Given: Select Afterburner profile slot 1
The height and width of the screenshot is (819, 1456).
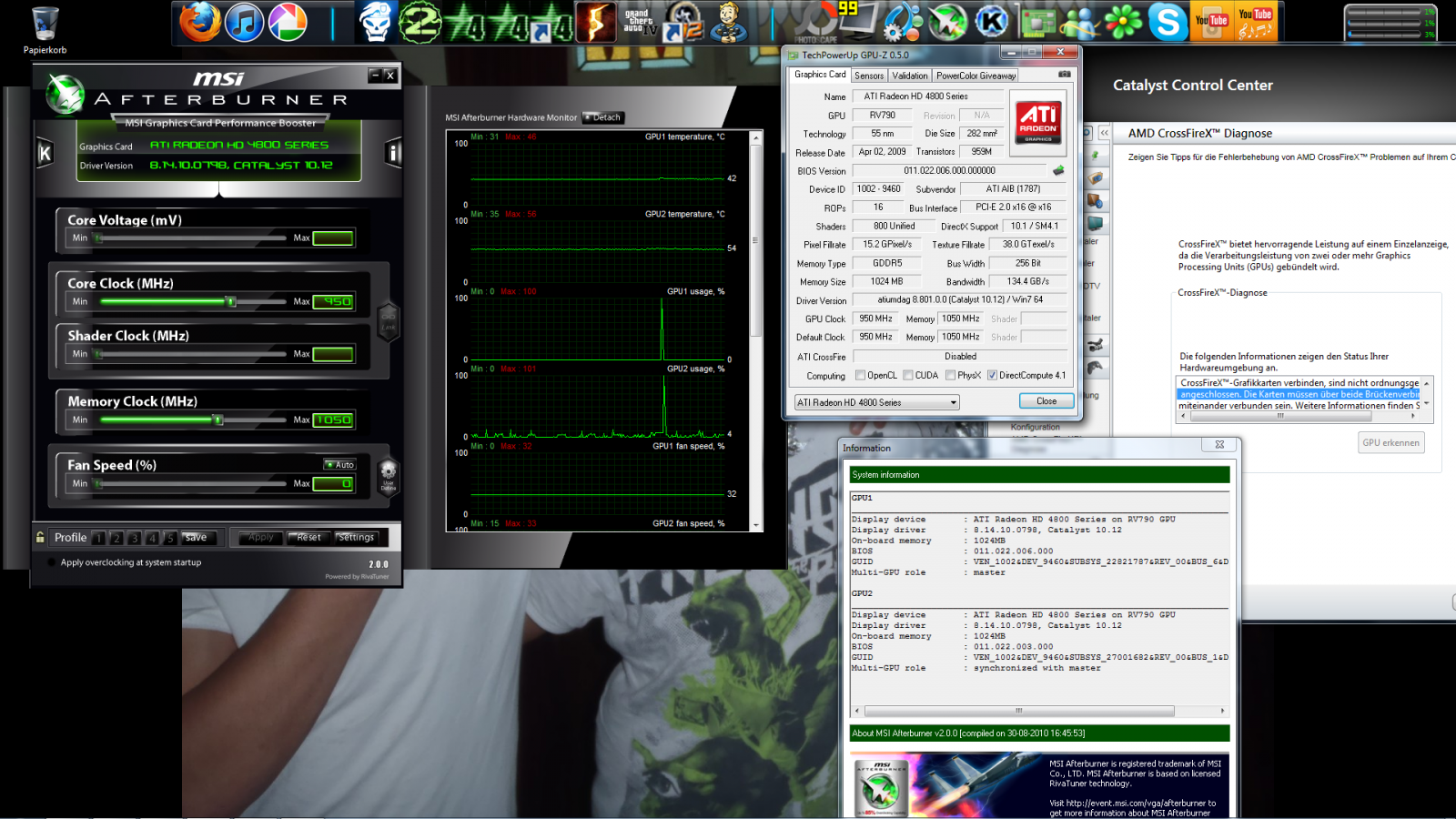Looking at the screenshot, I should point(98,538).
